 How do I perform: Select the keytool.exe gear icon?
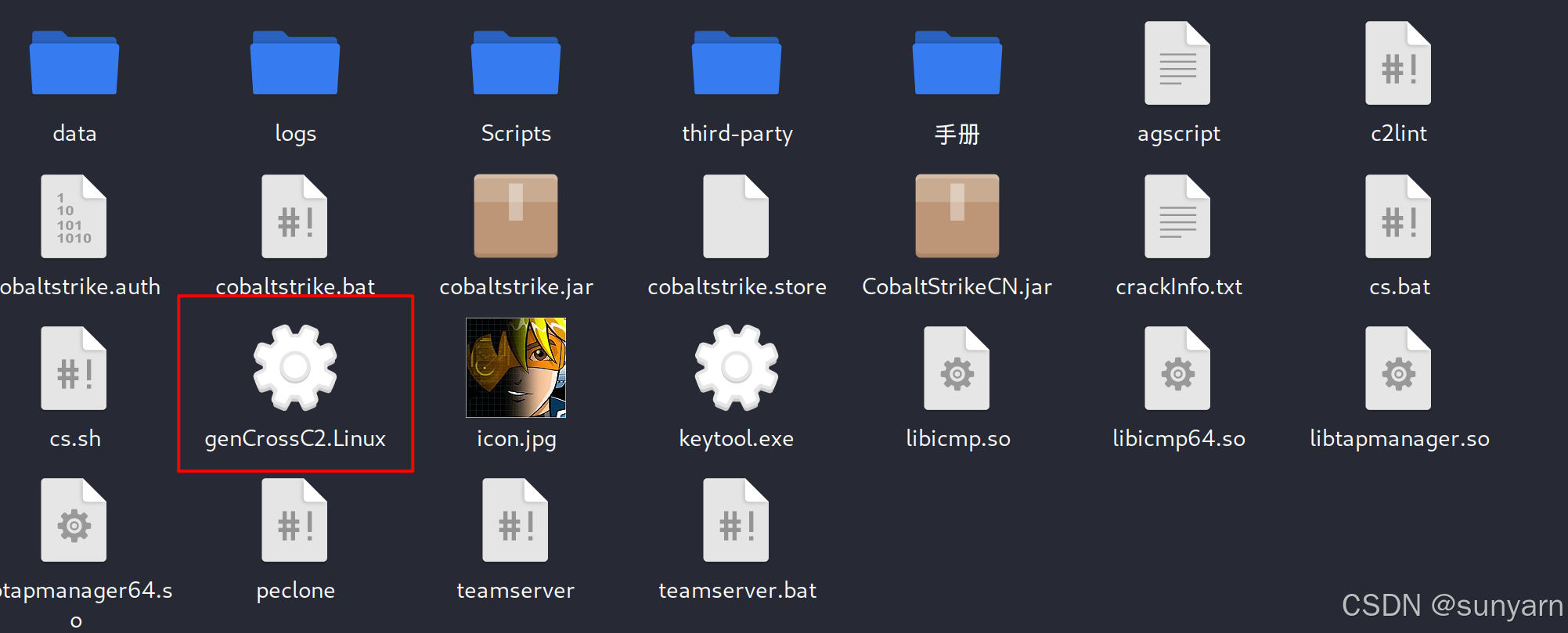[x=737, y=368]
